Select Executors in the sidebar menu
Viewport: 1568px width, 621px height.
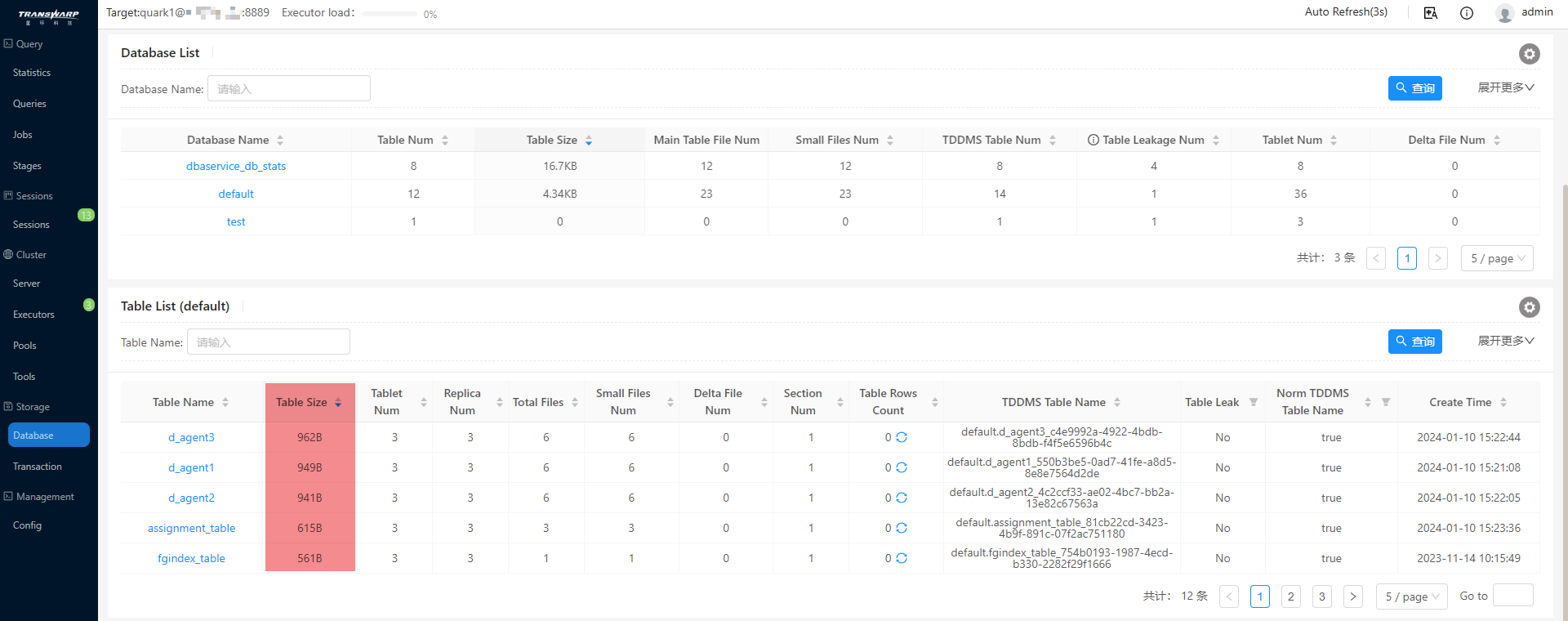pyautogui.click(x=33, y=315)
